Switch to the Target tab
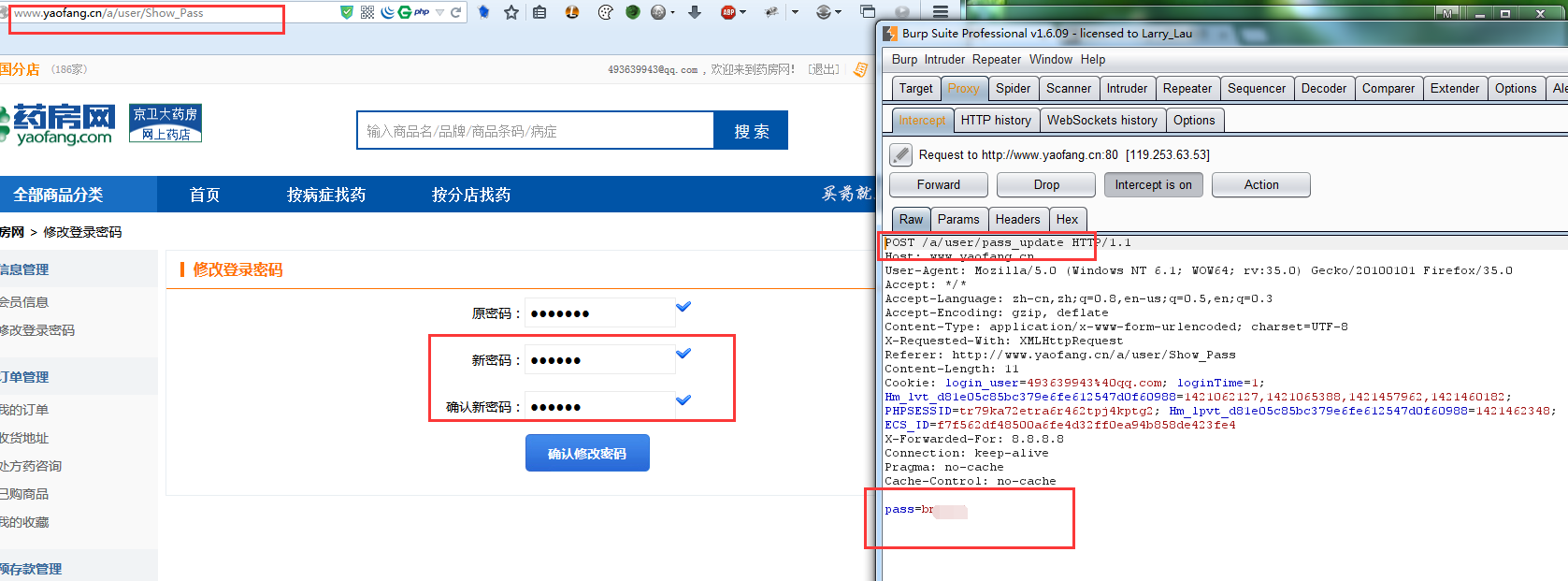Viewport: 1568px width, 581px height. coord(915,88)
